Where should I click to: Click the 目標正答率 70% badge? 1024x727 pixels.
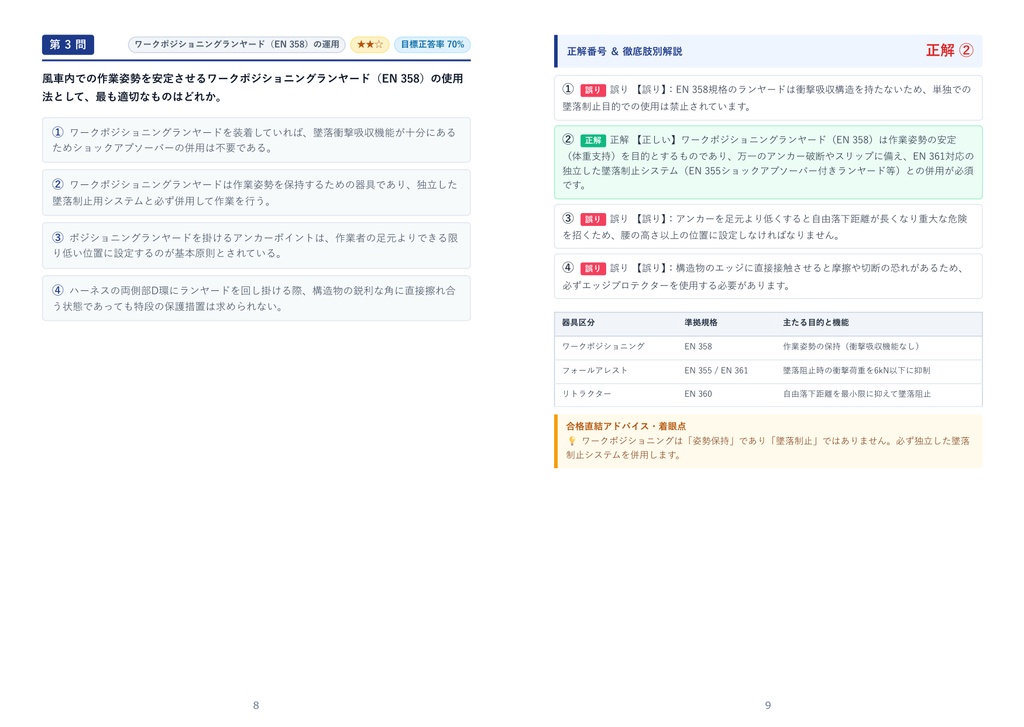tap(432, 44)
